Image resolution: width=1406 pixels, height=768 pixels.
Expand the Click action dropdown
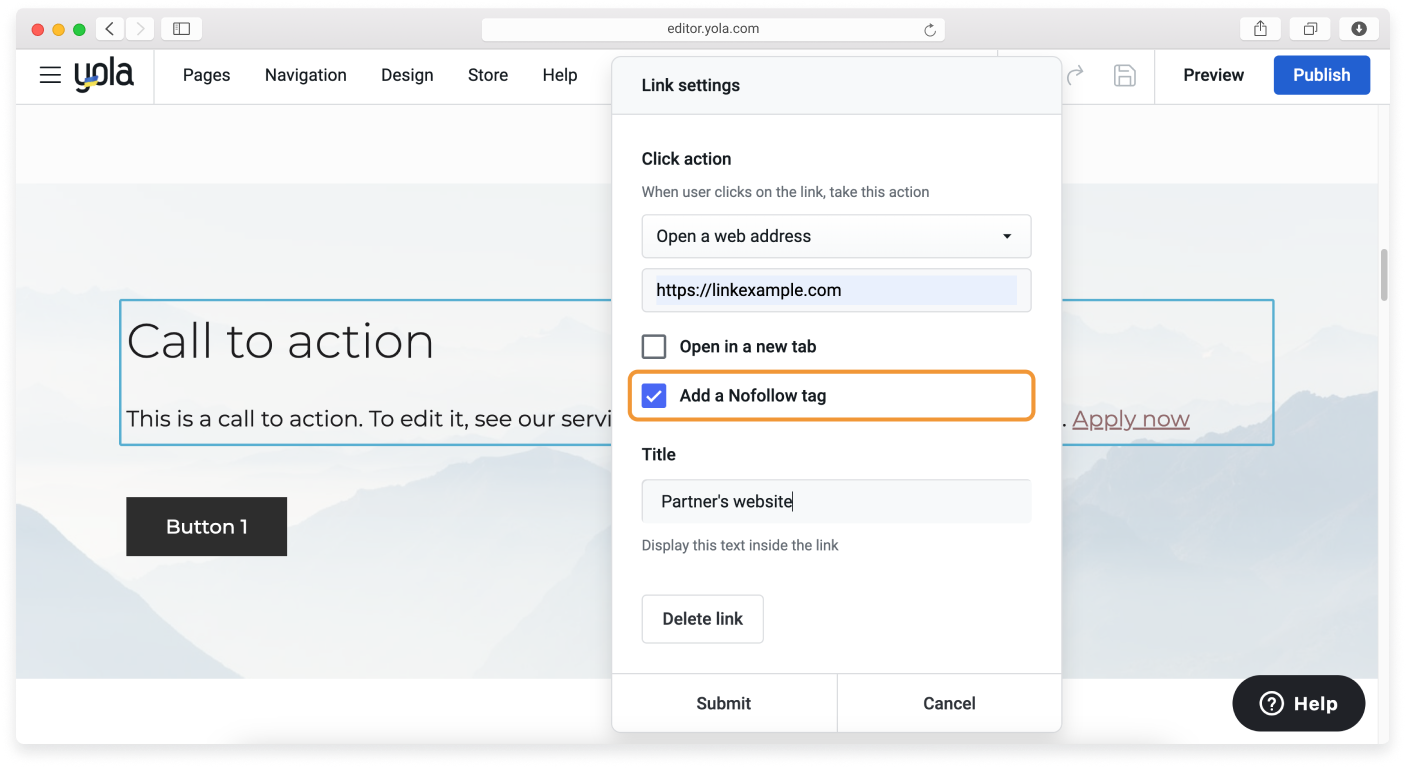coord(836,237)
